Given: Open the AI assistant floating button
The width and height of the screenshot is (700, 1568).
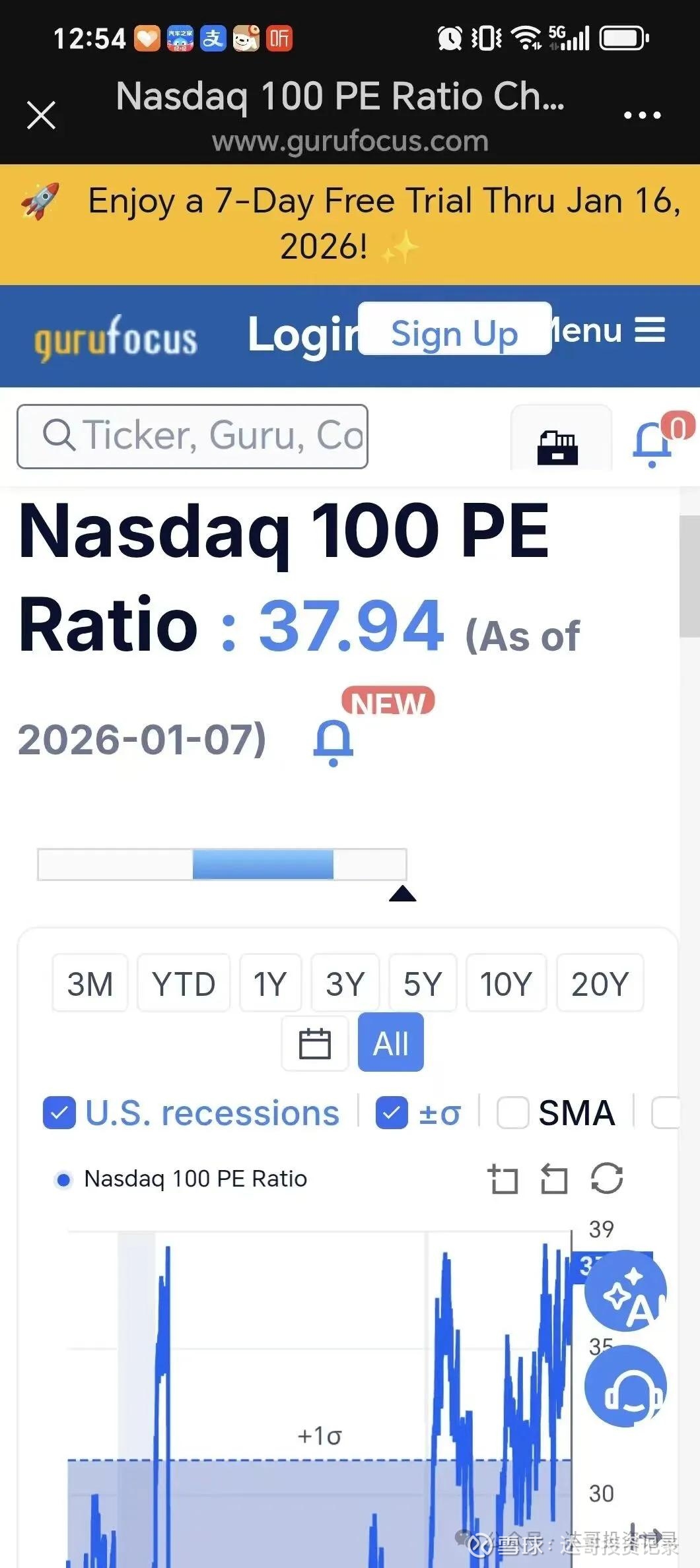Looking at the screenshot, I should pyautogui.click(x=625, y=1291).
